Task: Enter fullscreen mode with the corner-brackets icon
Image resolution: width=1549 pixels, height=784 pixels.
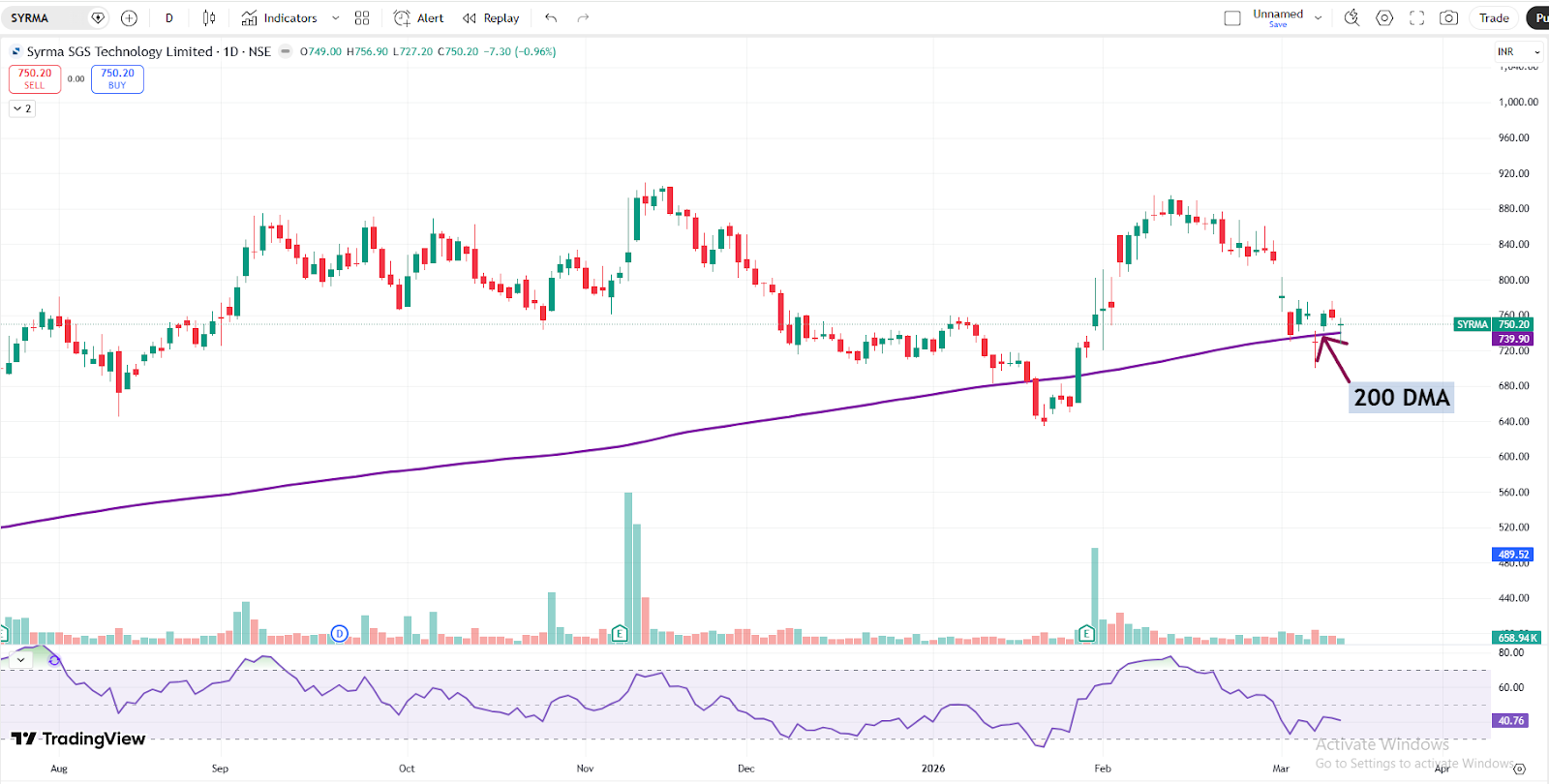Action: (x=1416, y=18)
